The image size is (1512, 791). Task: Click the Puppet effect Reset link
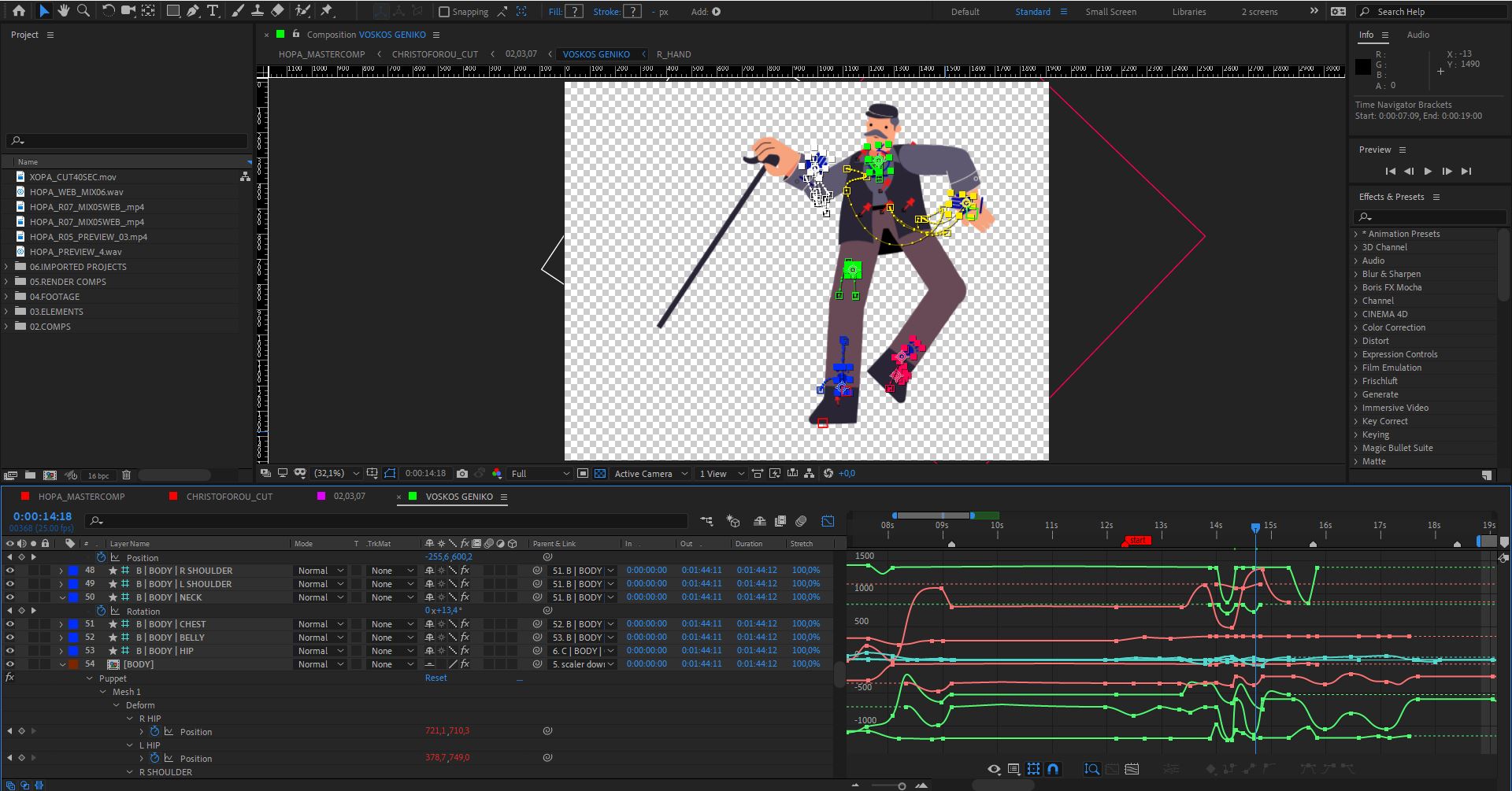pyautogui.click(x=435, y=678)
